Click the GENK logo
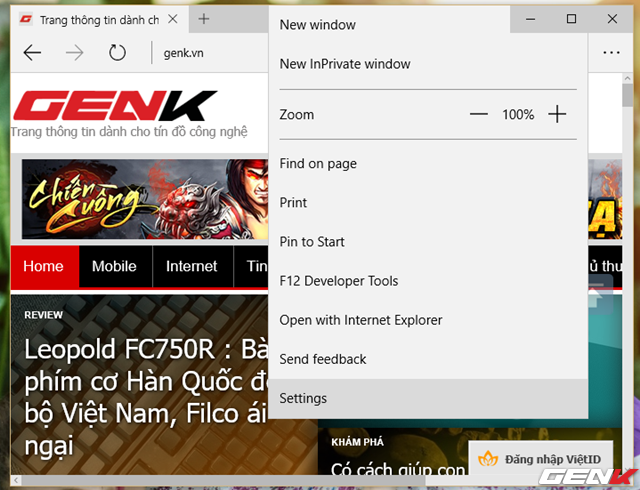This screenshot has height=490, width=640. (x=115, y=105)
